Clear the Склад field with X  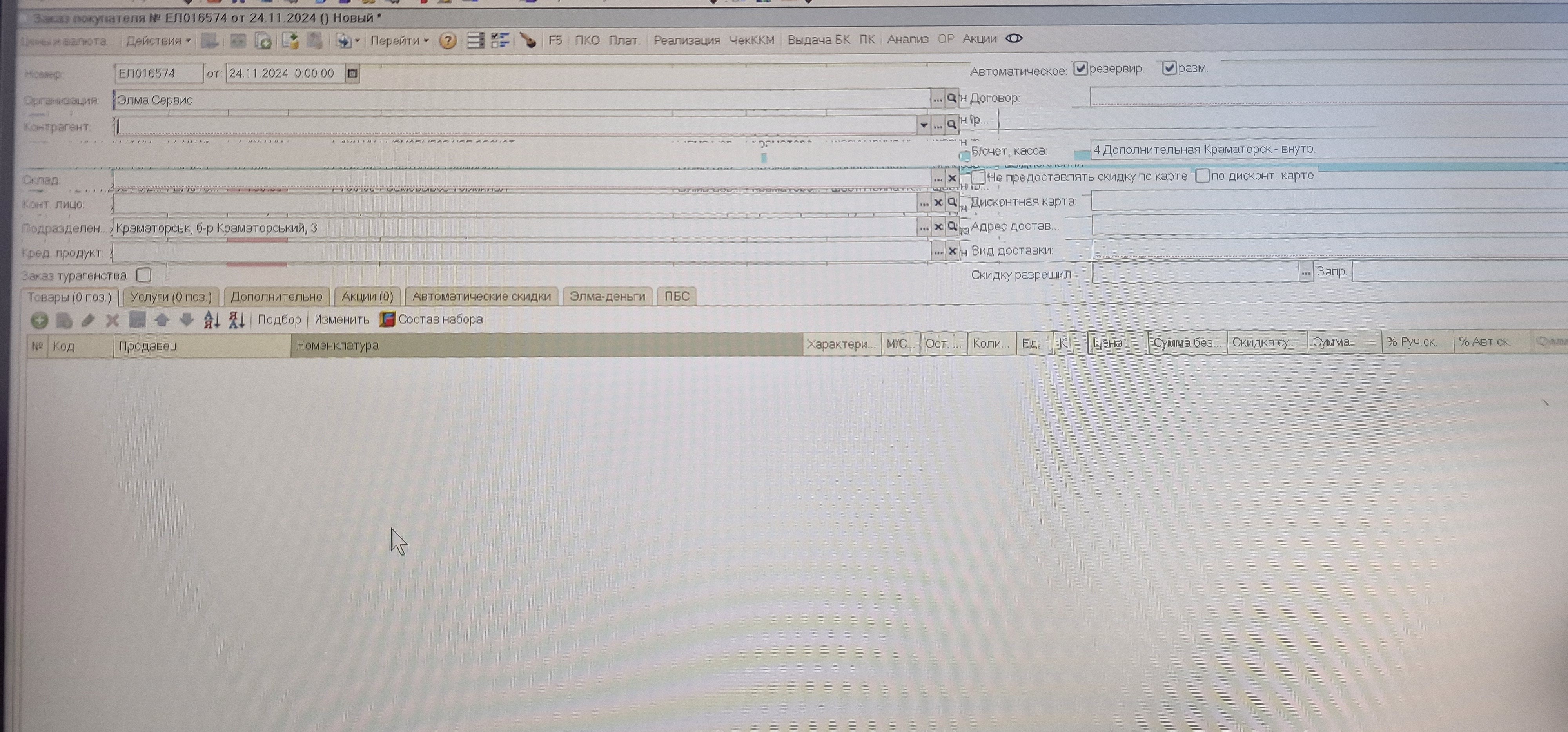point(953,178)
